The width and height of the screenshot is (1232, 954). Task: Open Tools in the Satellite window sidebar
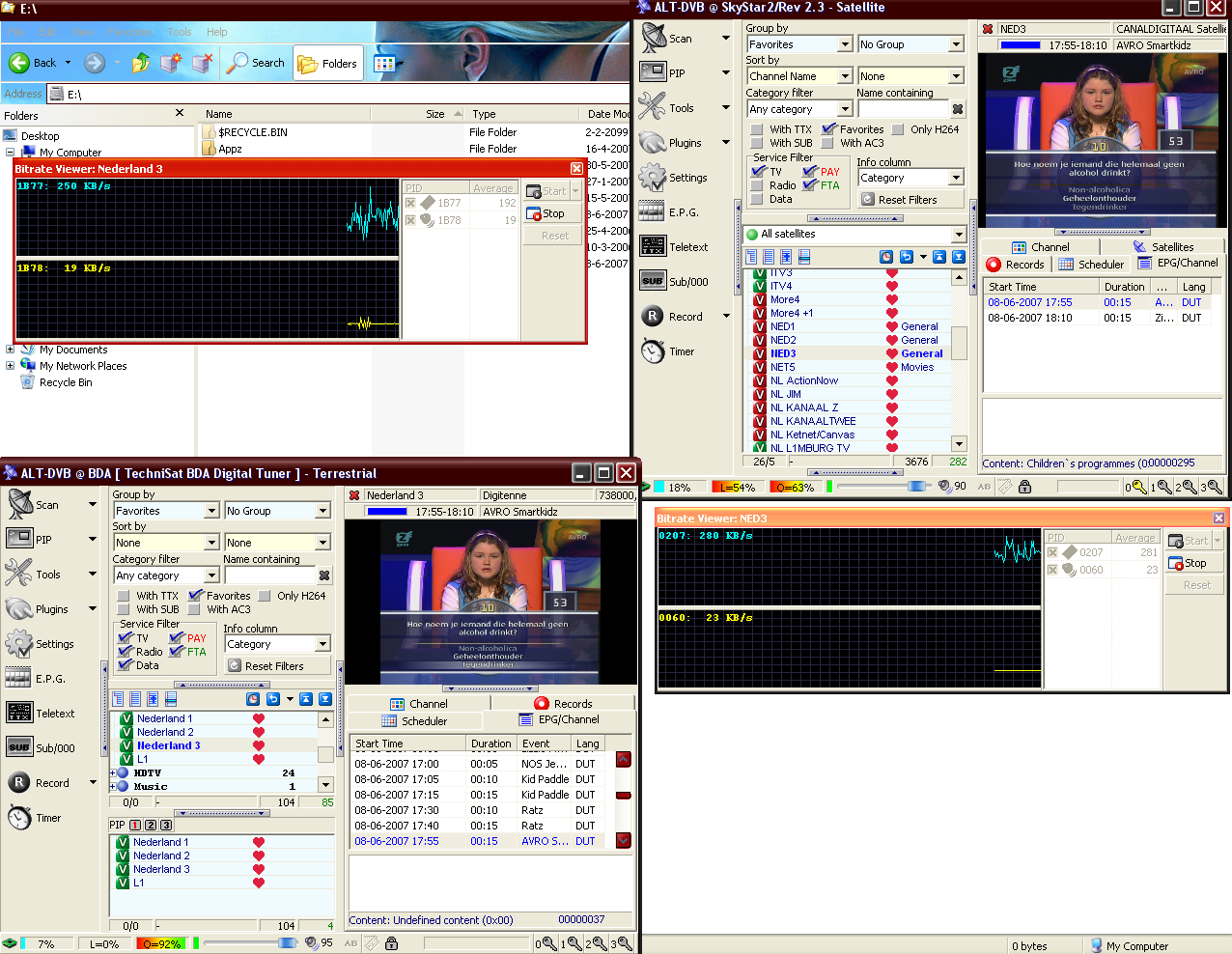[654, 107]
